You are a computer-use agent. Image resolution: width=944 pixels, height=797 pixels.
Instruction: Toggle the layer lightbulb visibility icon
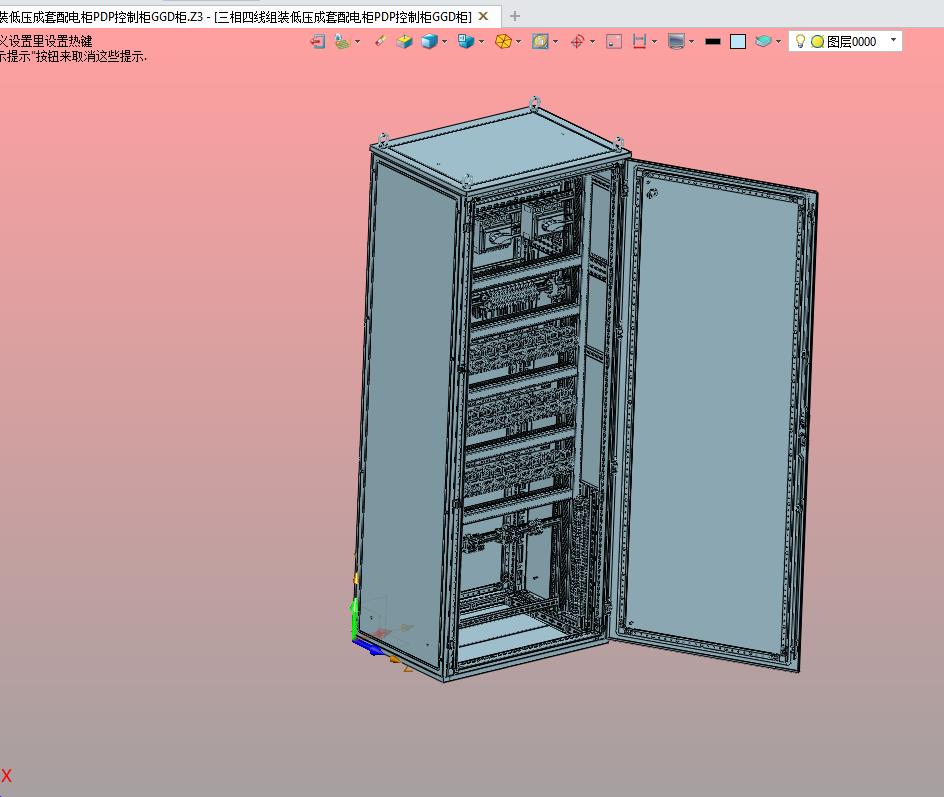click(800, 41)
